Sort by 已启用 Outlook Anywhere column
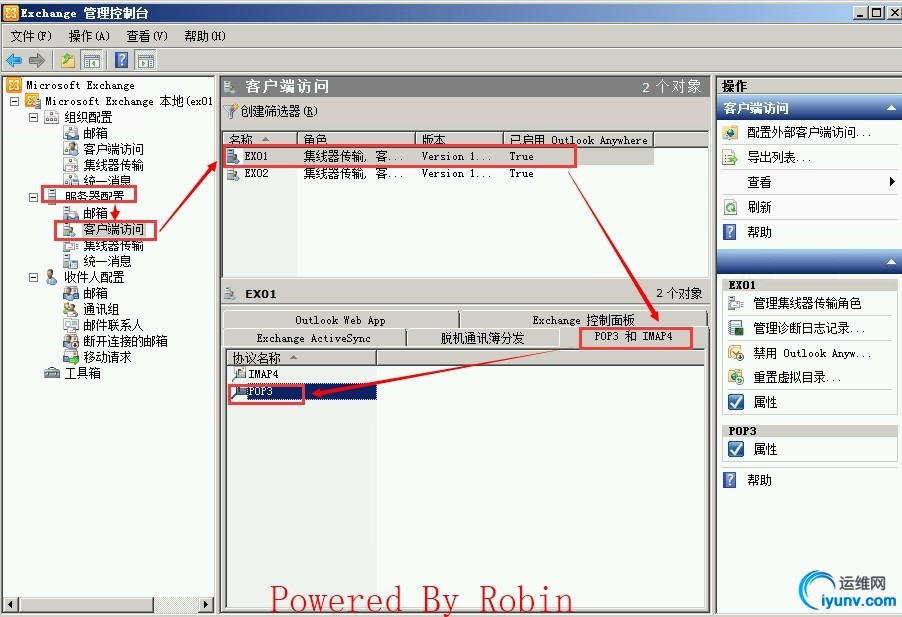Viewport: 902px width, 617px height. [578, 139]
